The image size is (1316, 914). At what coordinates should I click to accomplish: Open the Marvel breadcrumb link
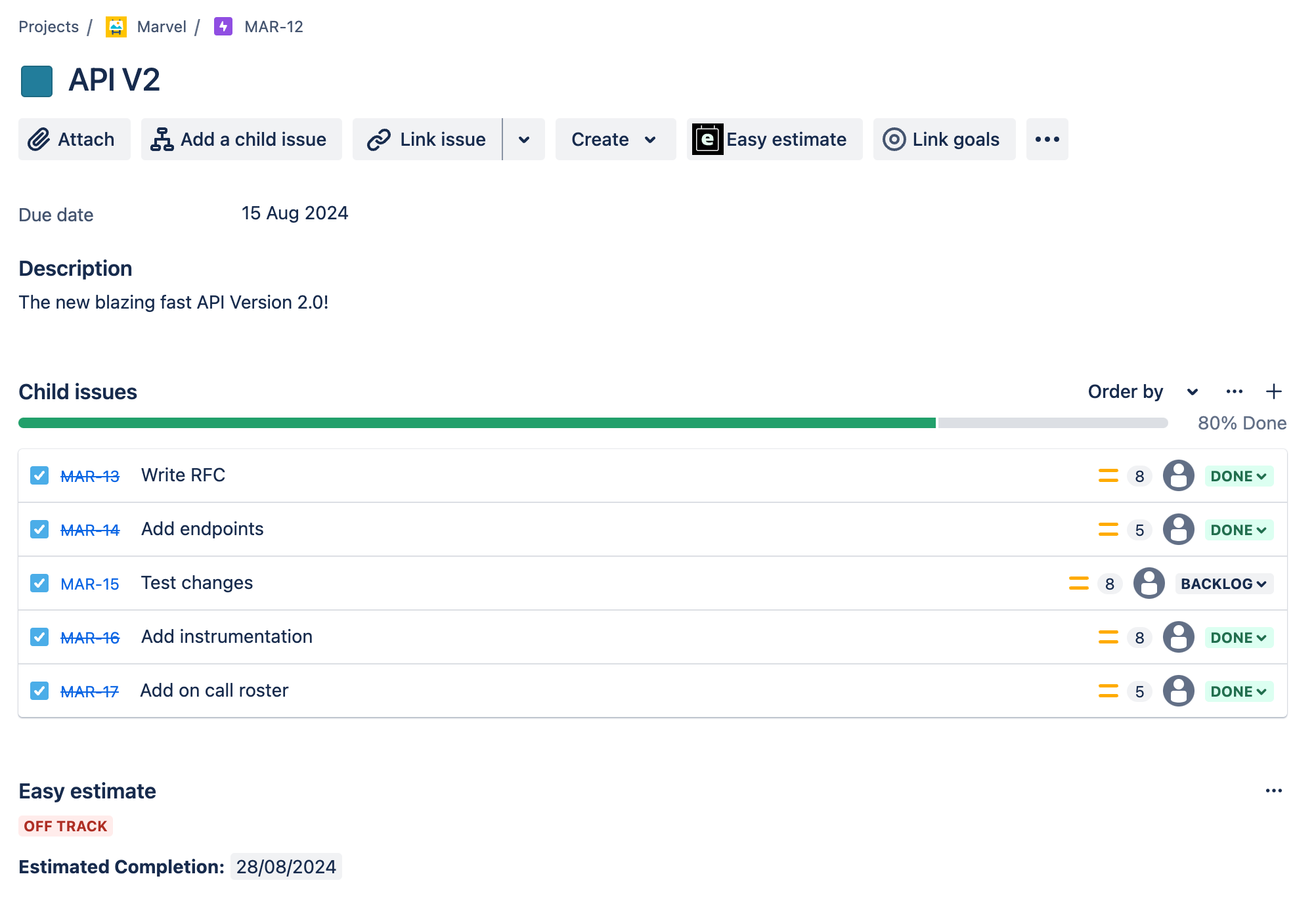tap(162, 27)
